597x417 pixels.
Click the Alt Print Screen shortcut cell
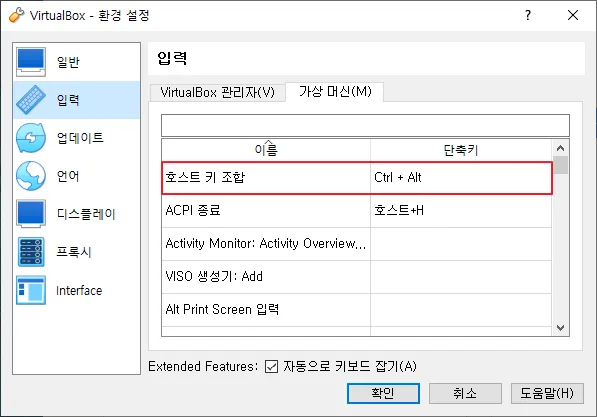[461, 310]
